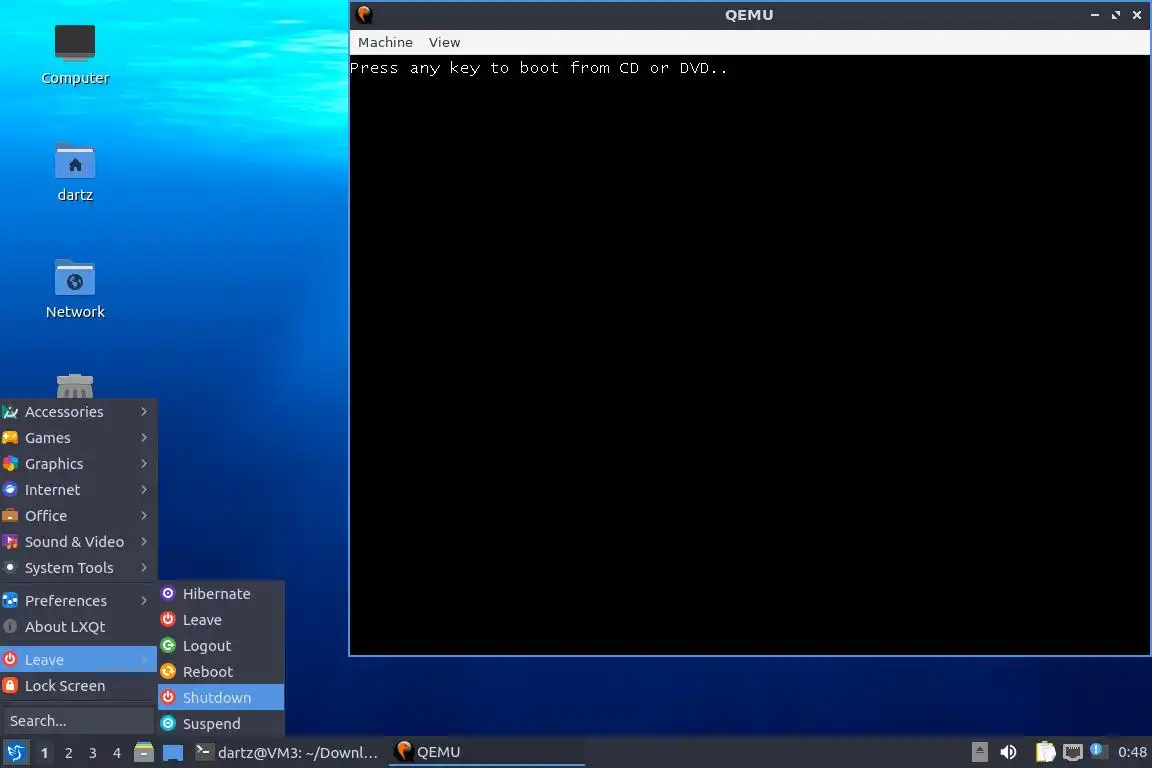This screenshot has height=768, width=1152.
Task: Choose Shutdown in the Leave submenu
Action: [x=221, y=697]
